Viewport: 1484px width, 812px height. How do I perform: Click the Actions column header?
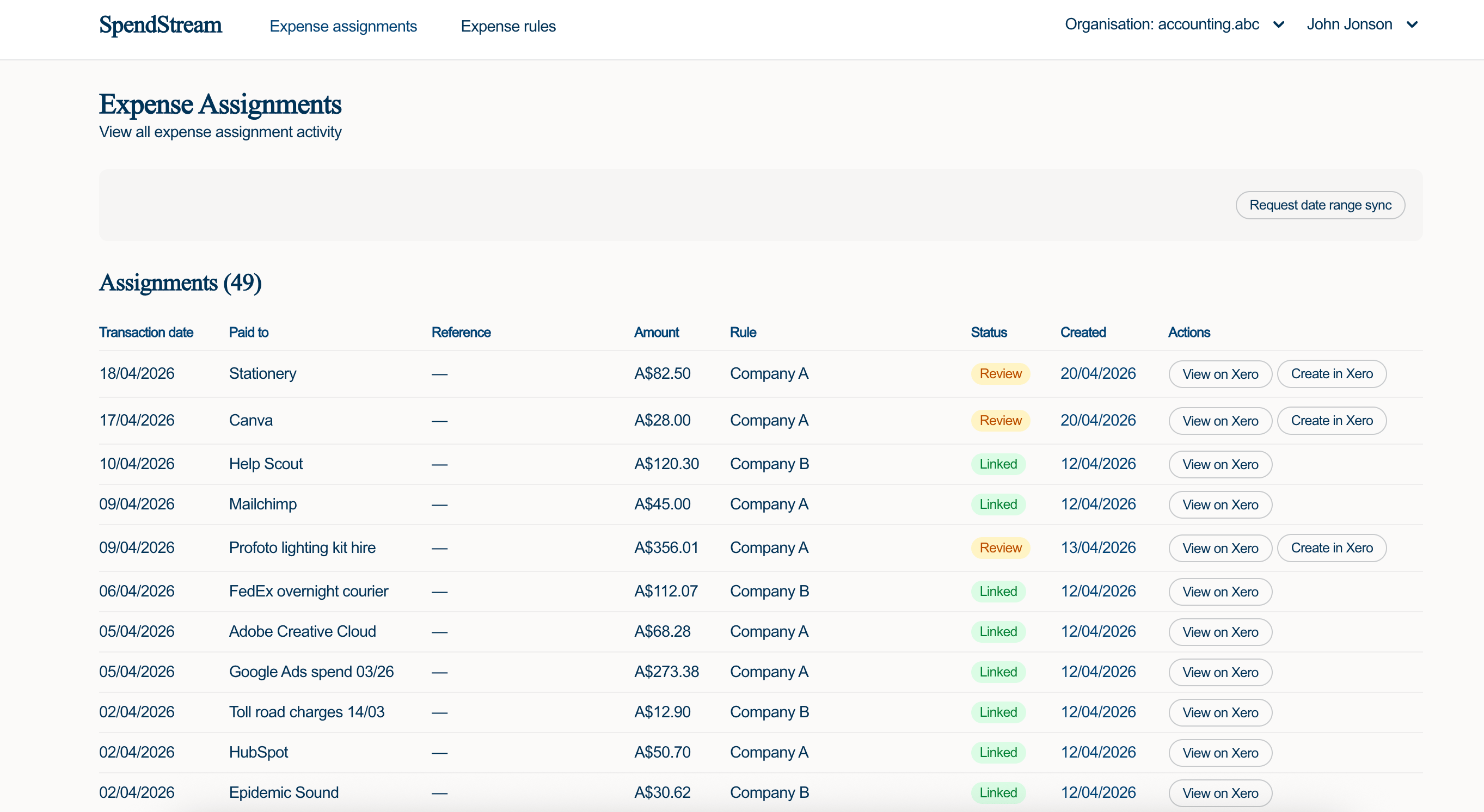coord(1189,333)
